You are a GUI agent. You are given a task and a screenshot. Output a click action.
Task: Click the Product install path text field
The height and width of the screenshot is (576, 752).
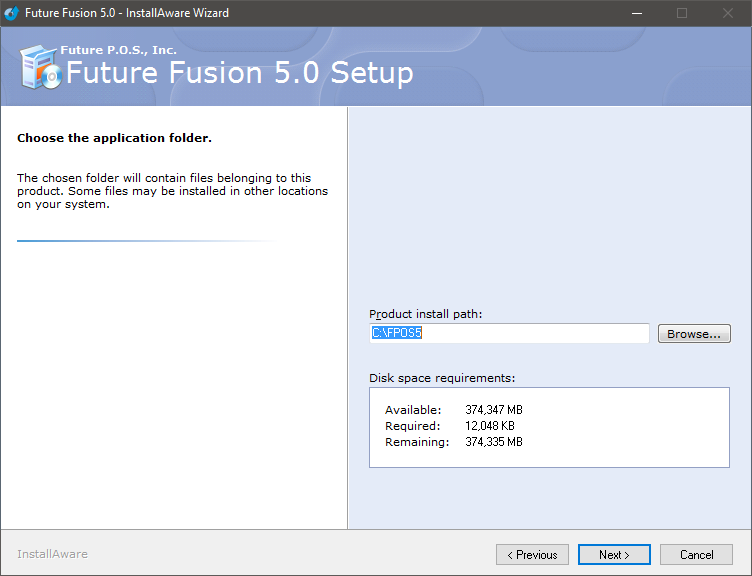tap(509, 334)
